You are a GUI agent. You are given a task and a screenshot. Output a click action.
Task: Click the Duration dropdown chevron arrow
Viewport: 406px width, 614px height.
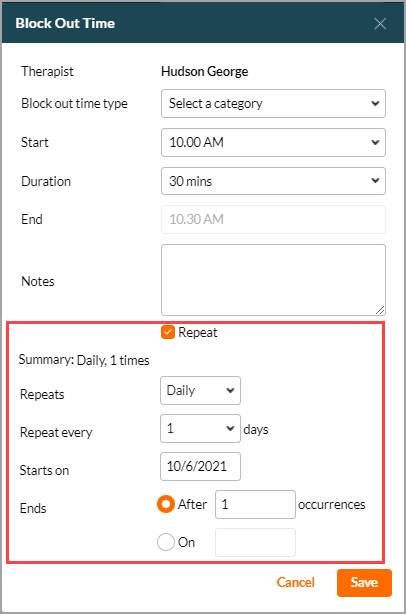[375, 181]
